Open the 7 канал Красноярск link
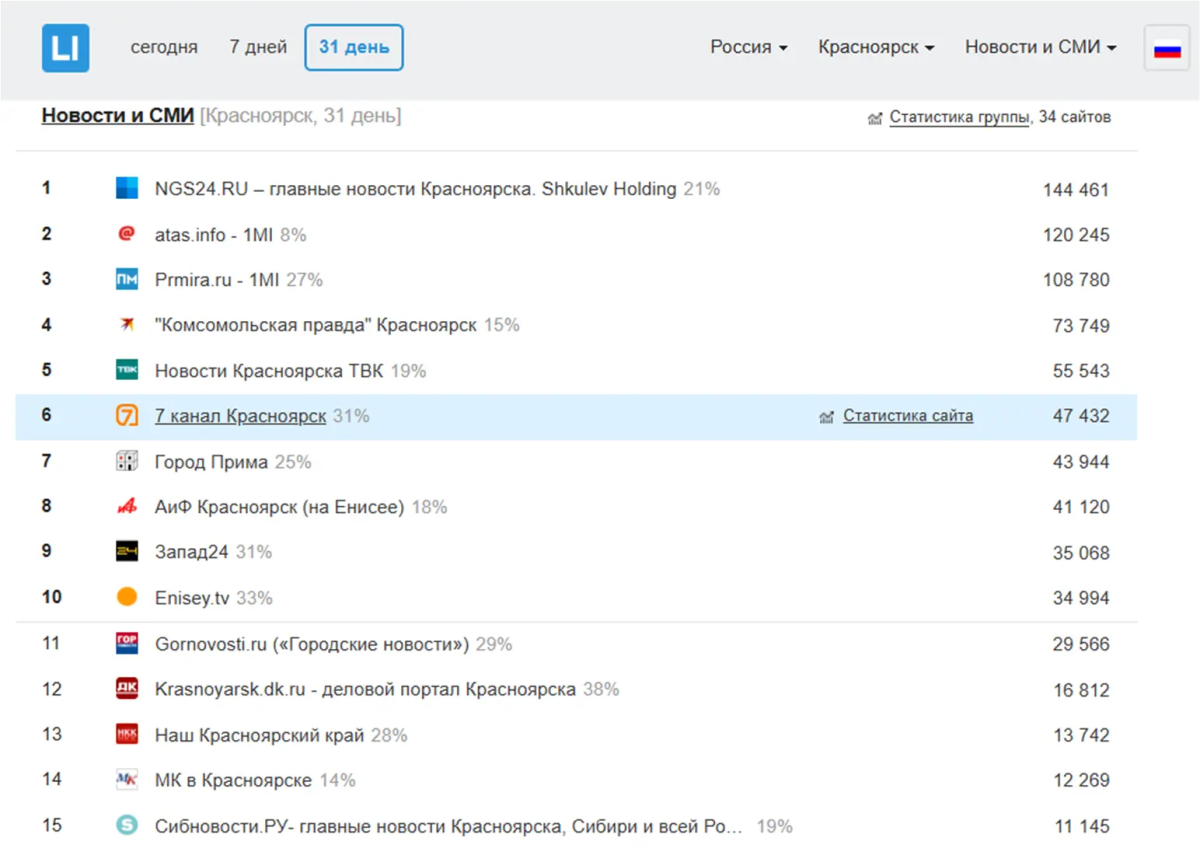 (x=240, y=416)
